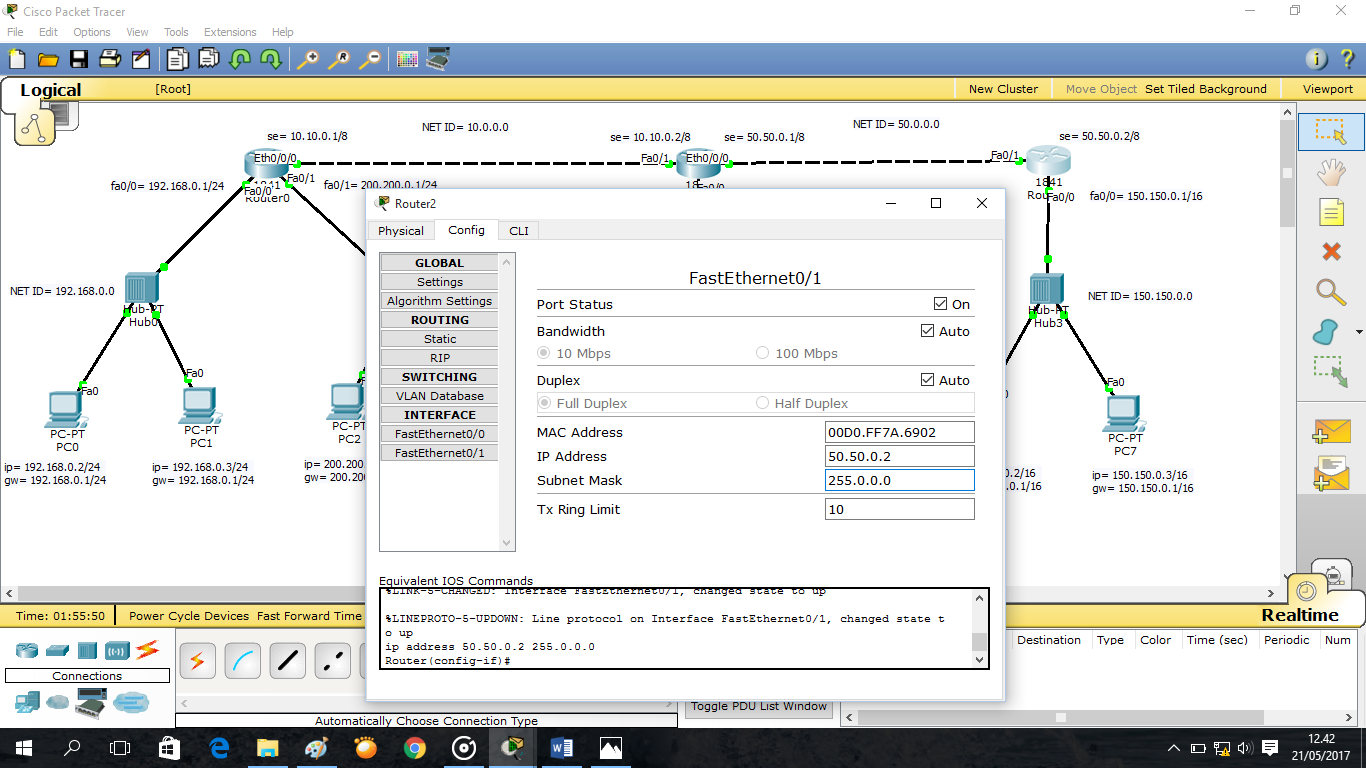Pick the copper cross-over cable
Image resolution: width=1366 pixels, height=768 pixels.
coord(333,660)
